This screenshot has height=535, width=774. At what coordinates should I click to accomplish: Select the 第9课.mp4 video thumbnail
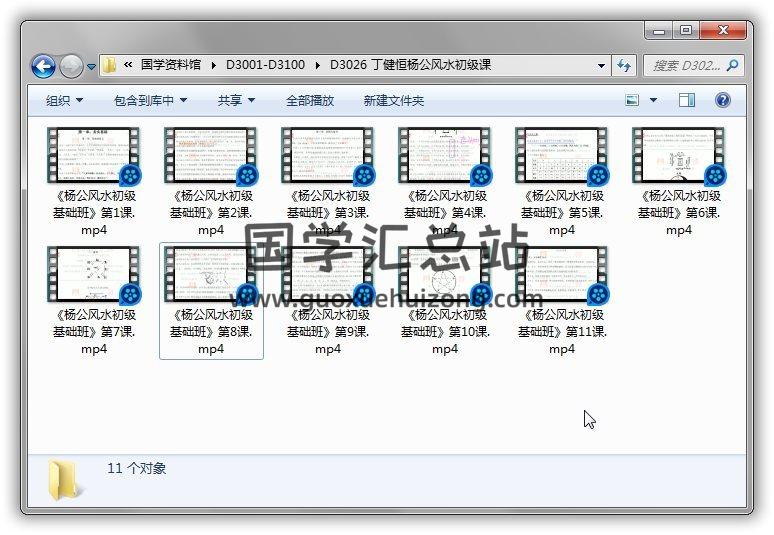pyautogui.click(x=328, y=274)
